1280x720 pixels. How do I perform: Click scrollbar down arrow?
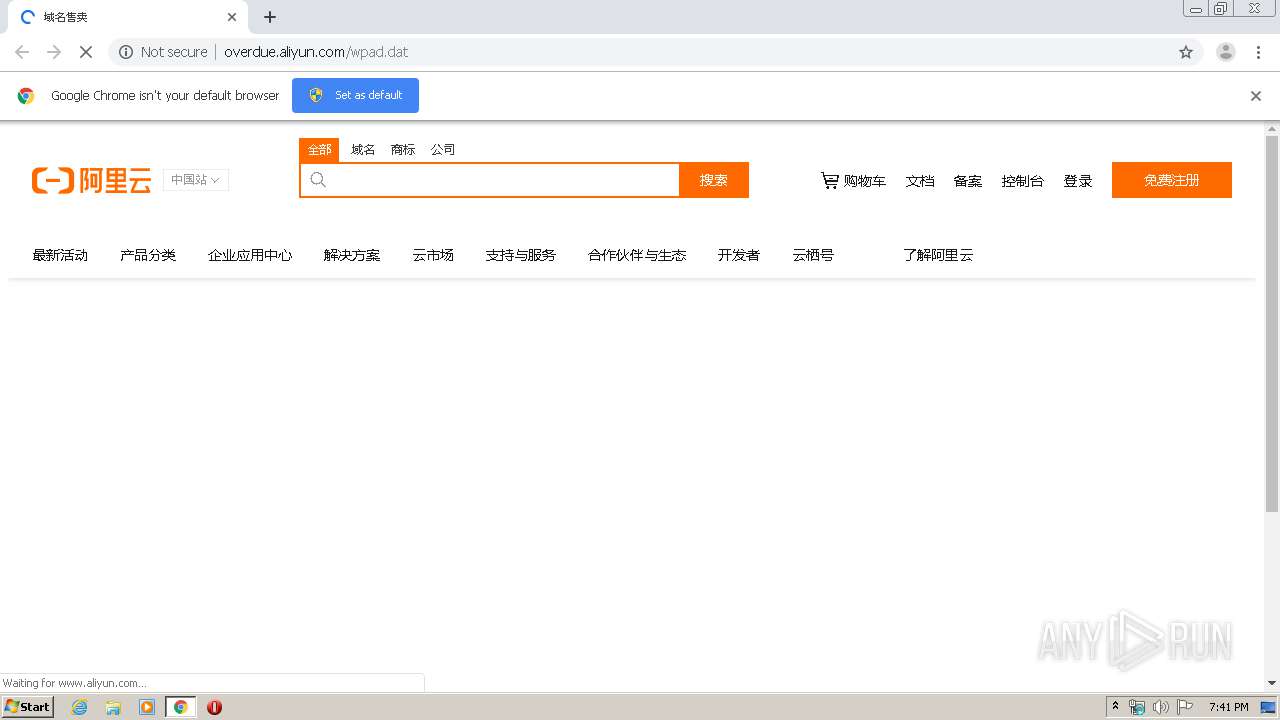click(1272, 683)
